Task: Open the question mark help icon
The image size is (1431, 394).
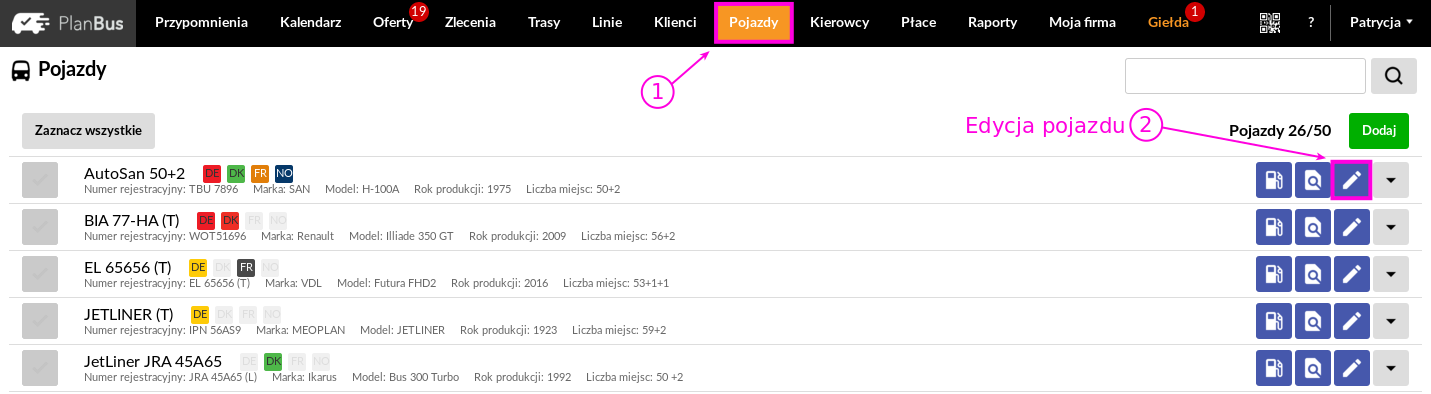Action: click(1310, 23)
